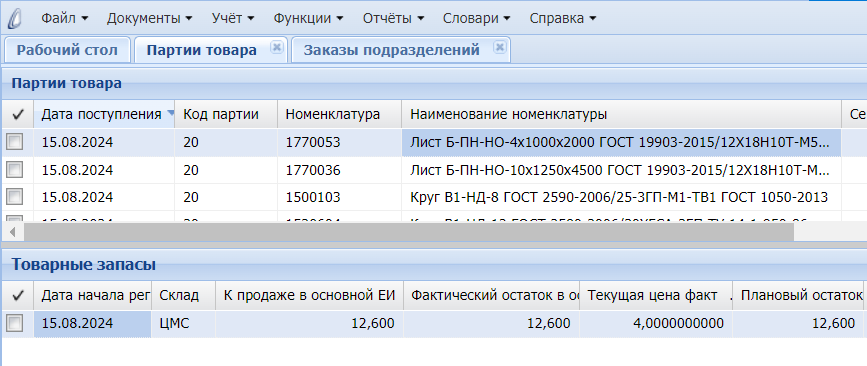
Task: Tick checkbox for nomenclature 1500103 row
Action: click(14, 197)
